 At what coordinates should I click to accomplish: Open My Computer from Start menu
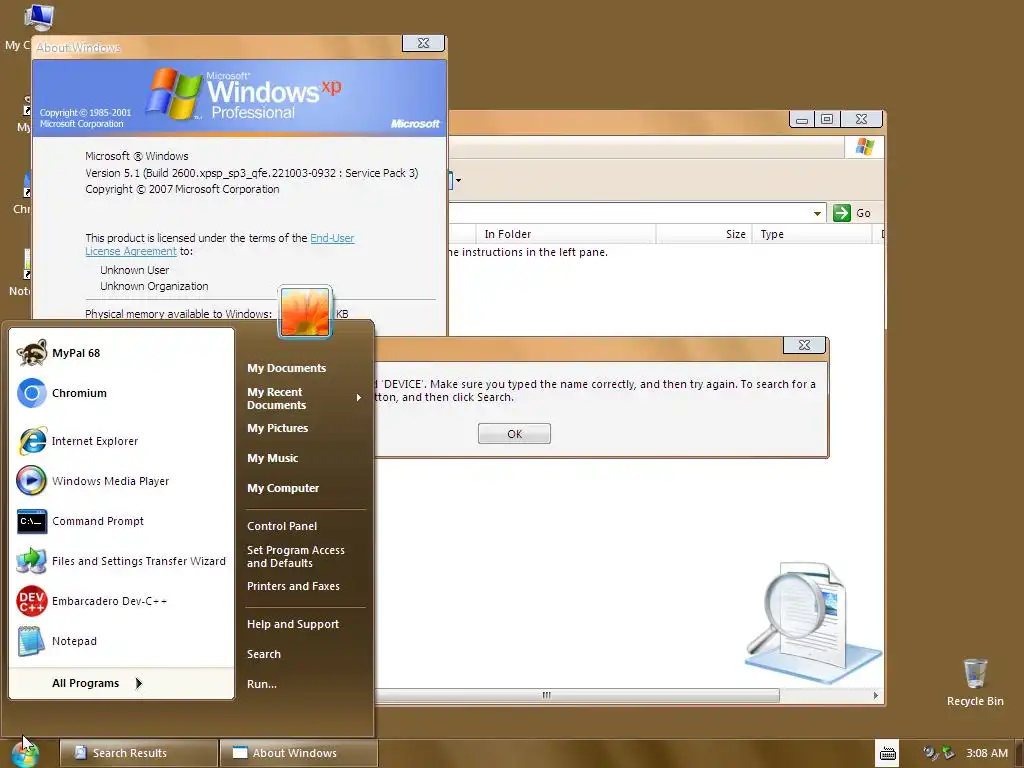[x=283, y=488]
